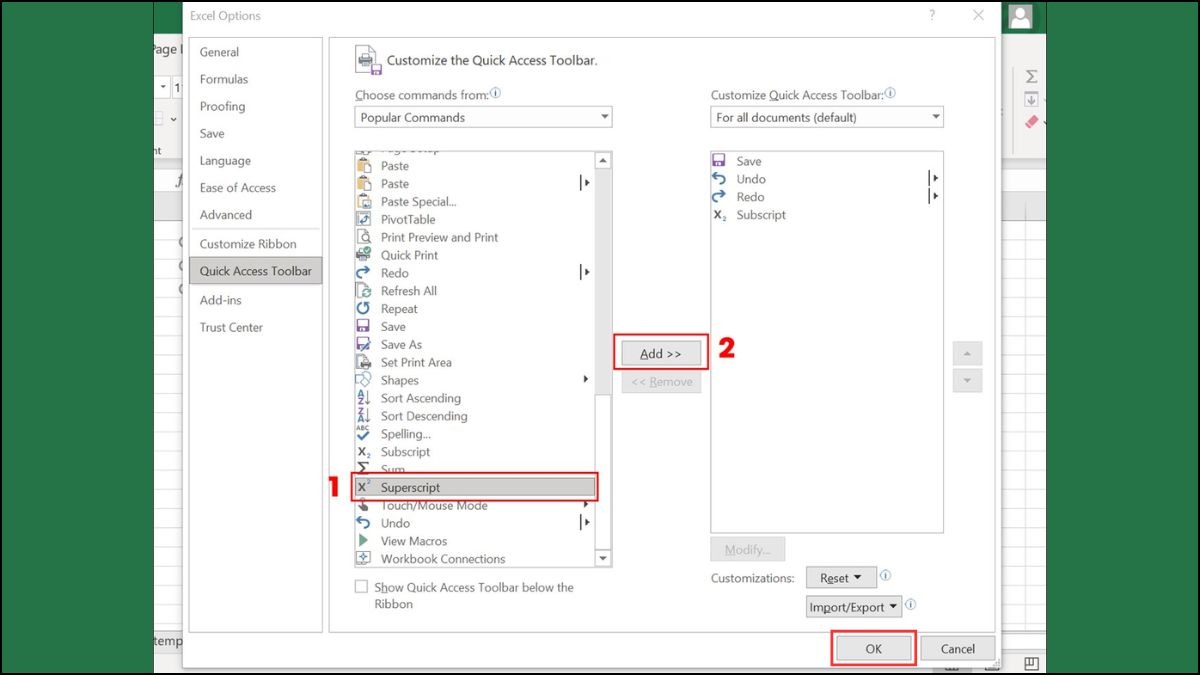
Task: Click the Modify... button
Action: click(x=748, y=549)
